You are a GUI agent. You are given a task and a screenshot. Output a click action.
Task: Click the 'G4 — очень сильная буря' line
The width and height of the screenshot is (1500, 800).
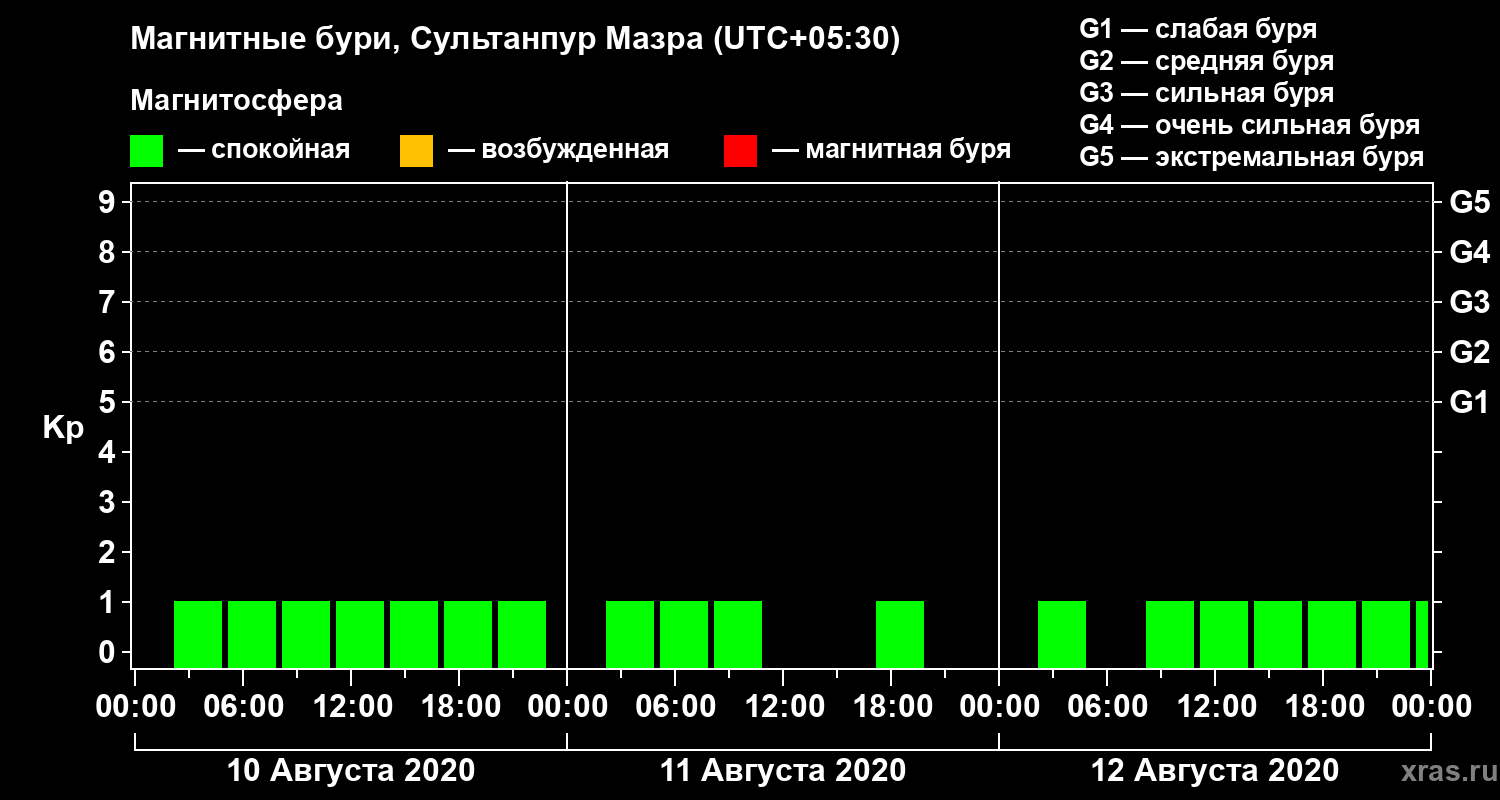click(1250, 125)
